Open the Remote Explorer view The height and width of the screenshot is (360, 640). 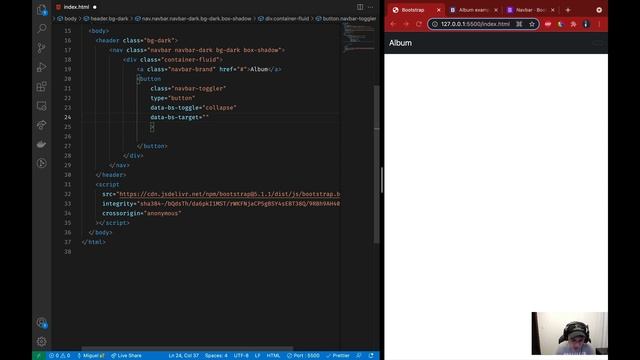[42, 106]
